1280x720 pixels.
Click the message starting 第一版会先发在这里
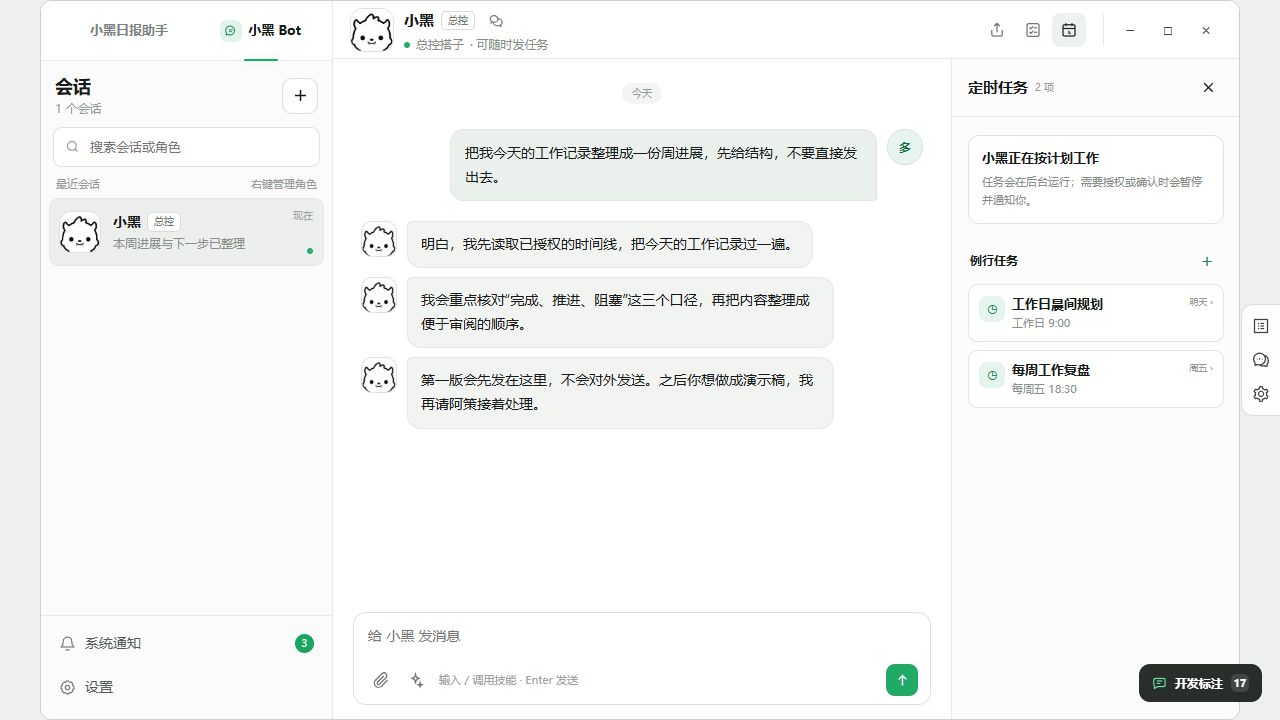pyautogui.click(x=620, y=392)
